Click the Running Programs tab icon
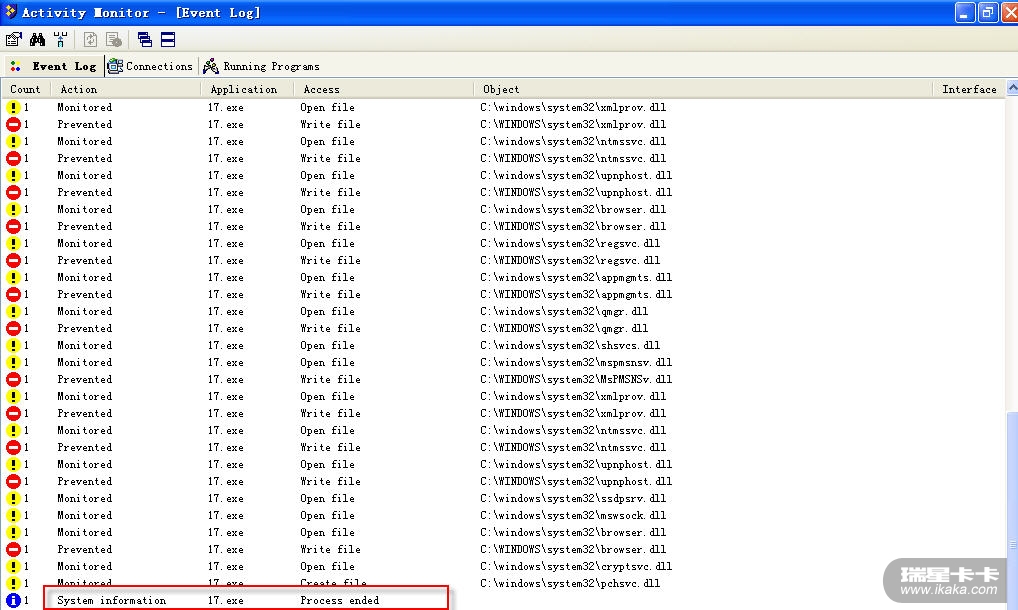 (211, 66)
